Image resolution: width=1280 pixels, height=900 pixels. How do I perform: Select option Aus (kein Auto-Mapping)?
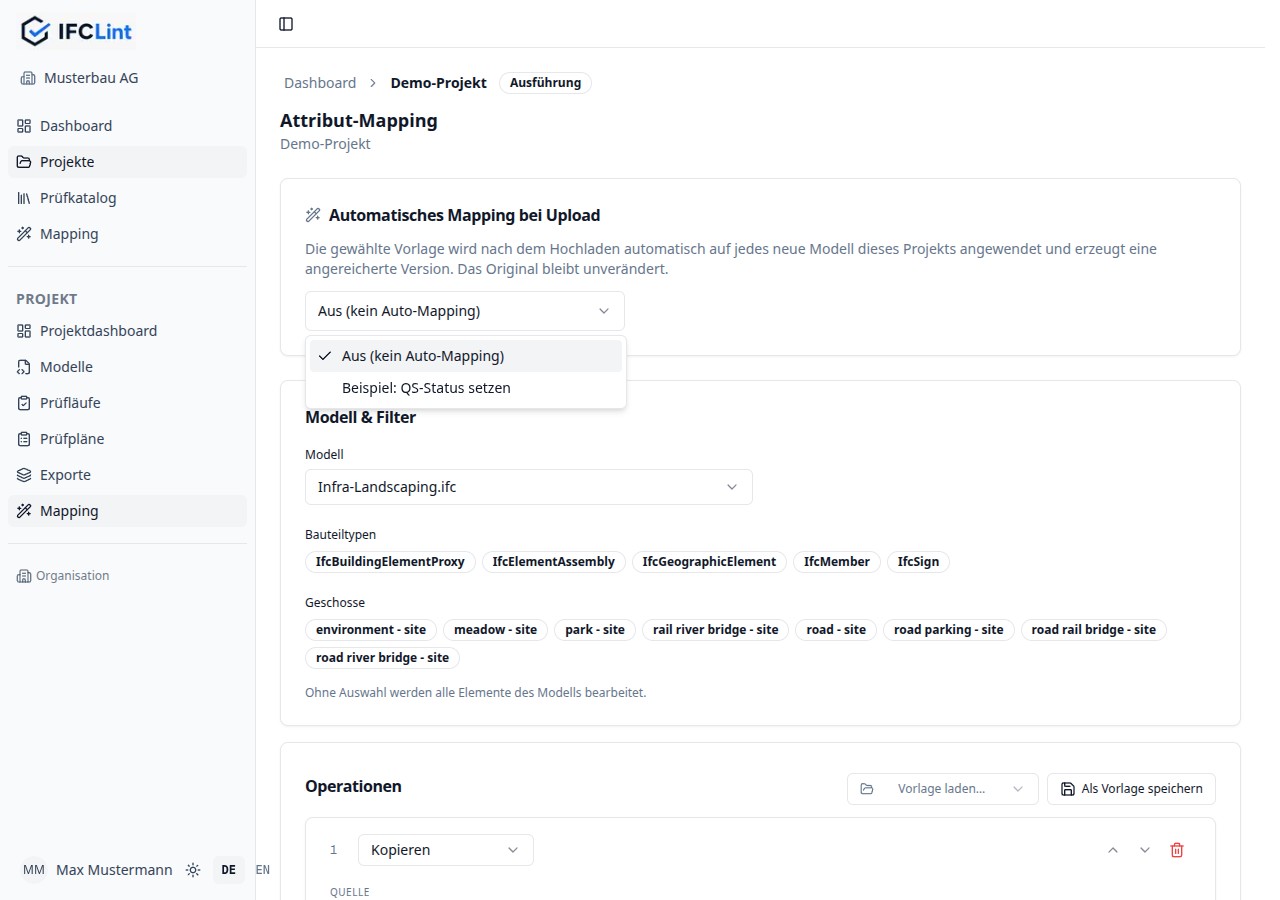coord(466,356)
